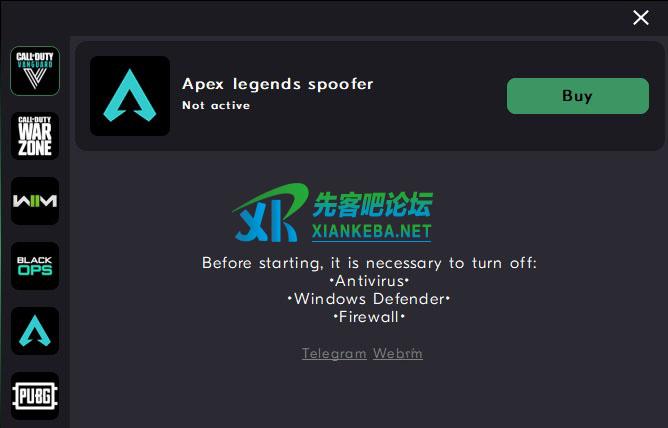Click the XIANKEBA.NET underlined text
668x428 pixels.
(371, 232)
